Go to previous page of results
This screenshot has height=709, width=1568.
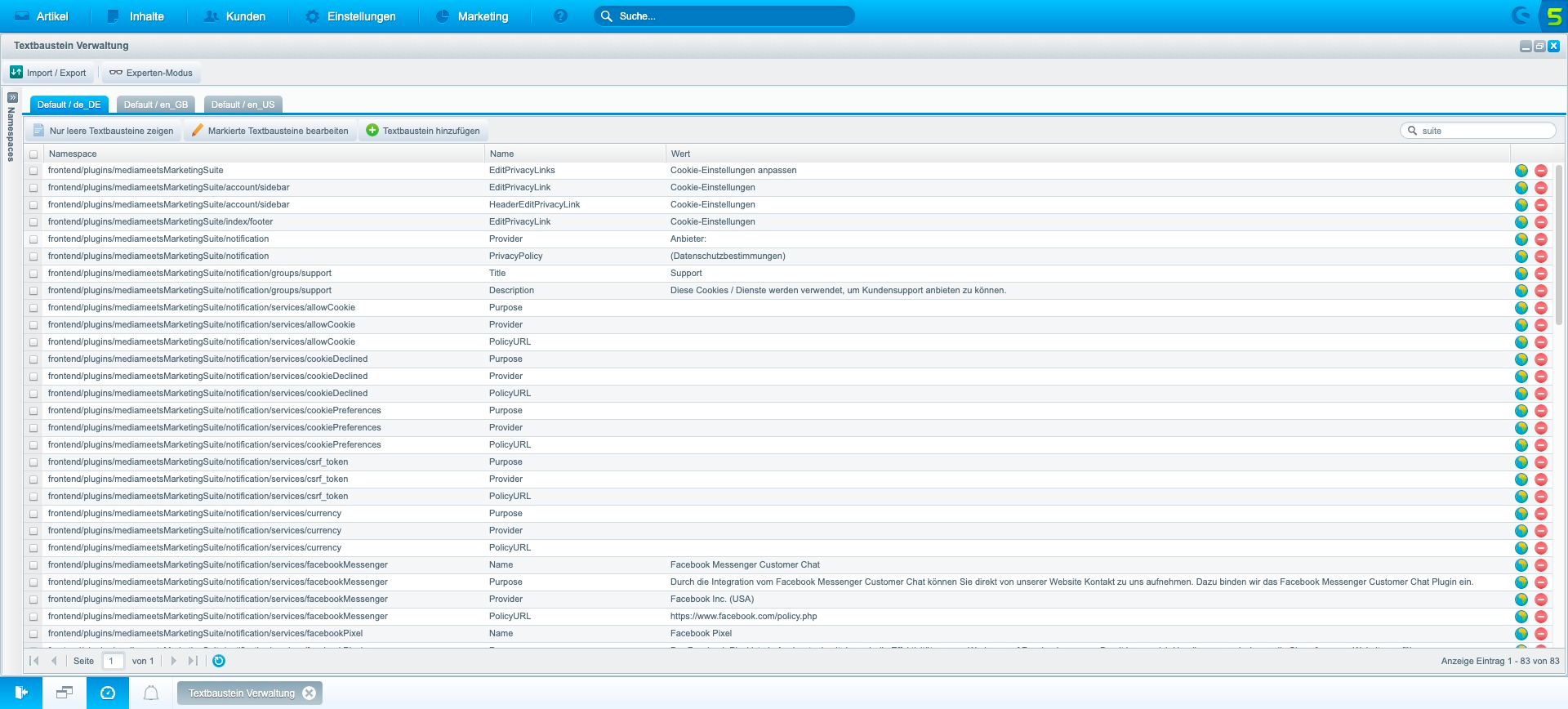click(x=54, y=661)
